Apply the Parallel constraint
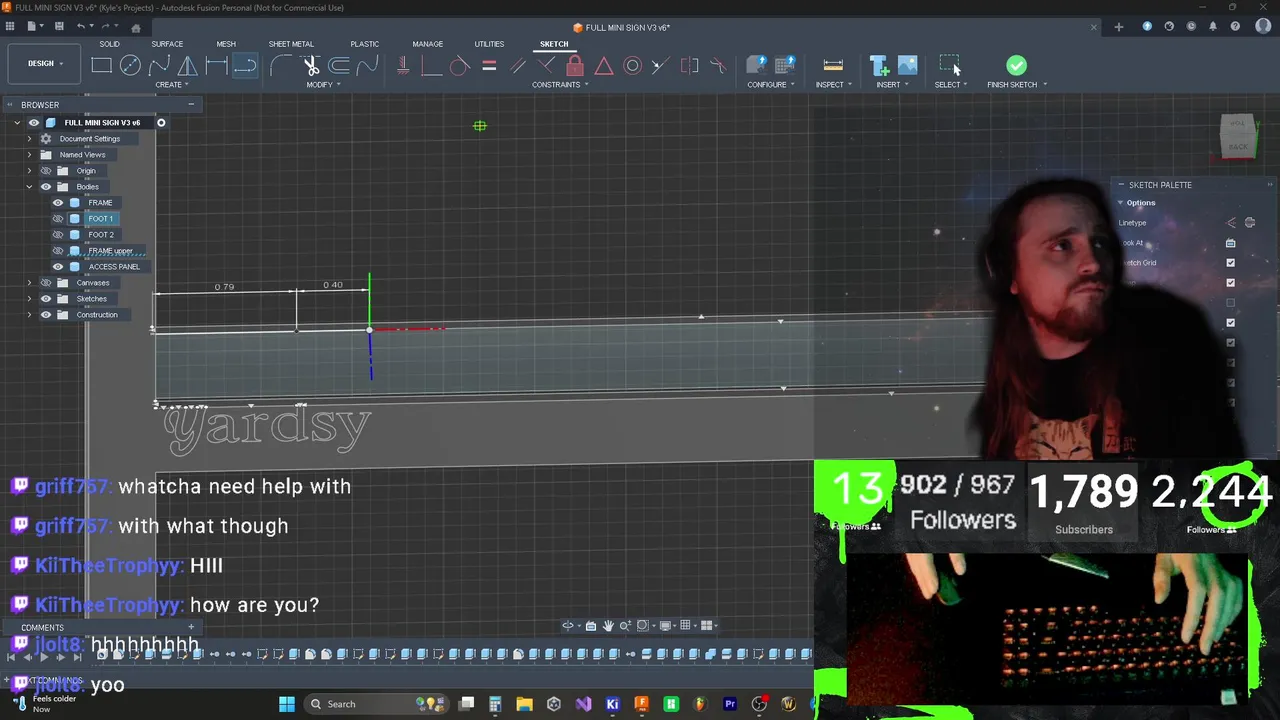This screenshot has height=720, width=1280. pyautogui.click(x=518, y=66)
